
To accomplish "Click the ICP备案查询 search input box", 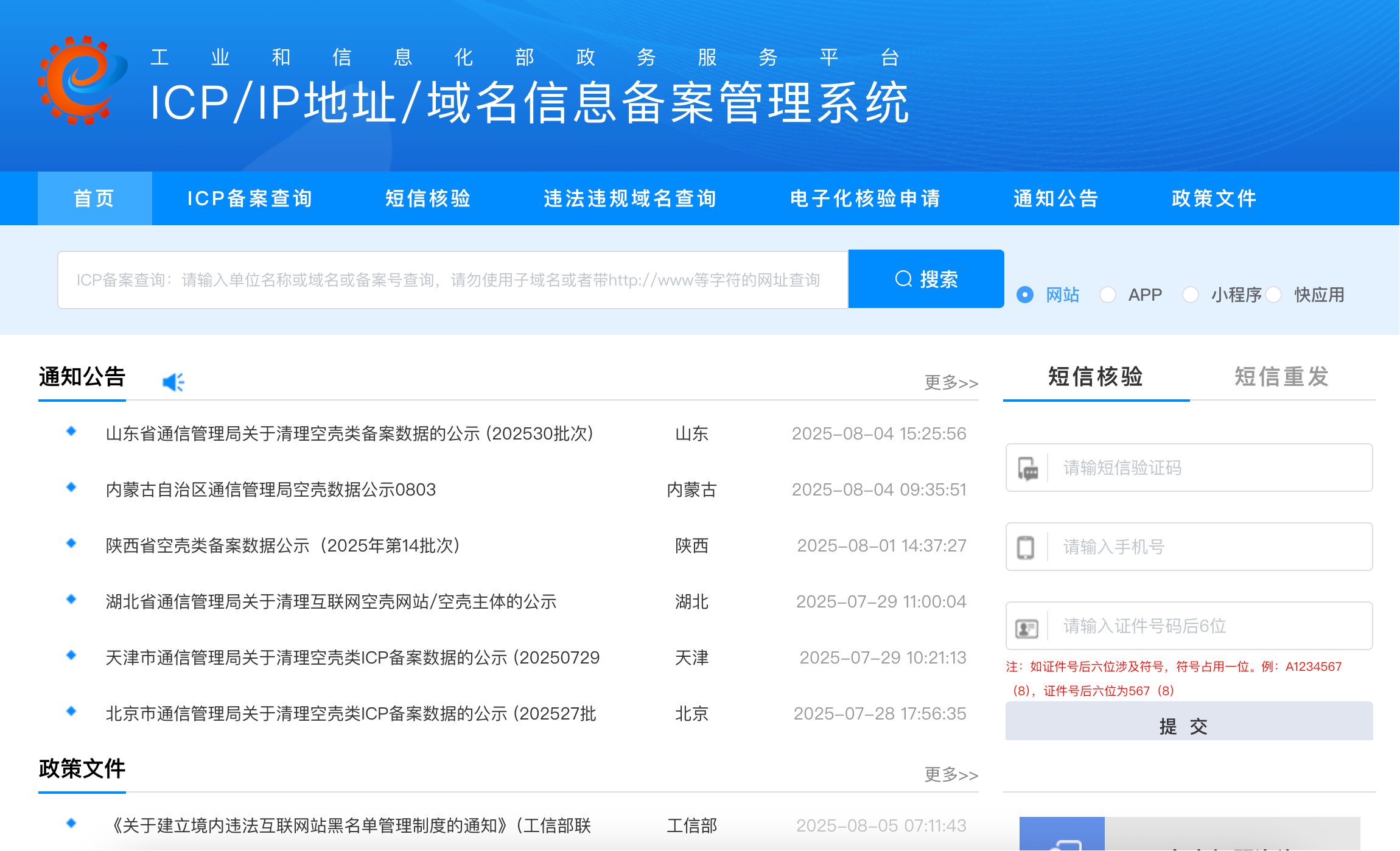I will point(452,280).
